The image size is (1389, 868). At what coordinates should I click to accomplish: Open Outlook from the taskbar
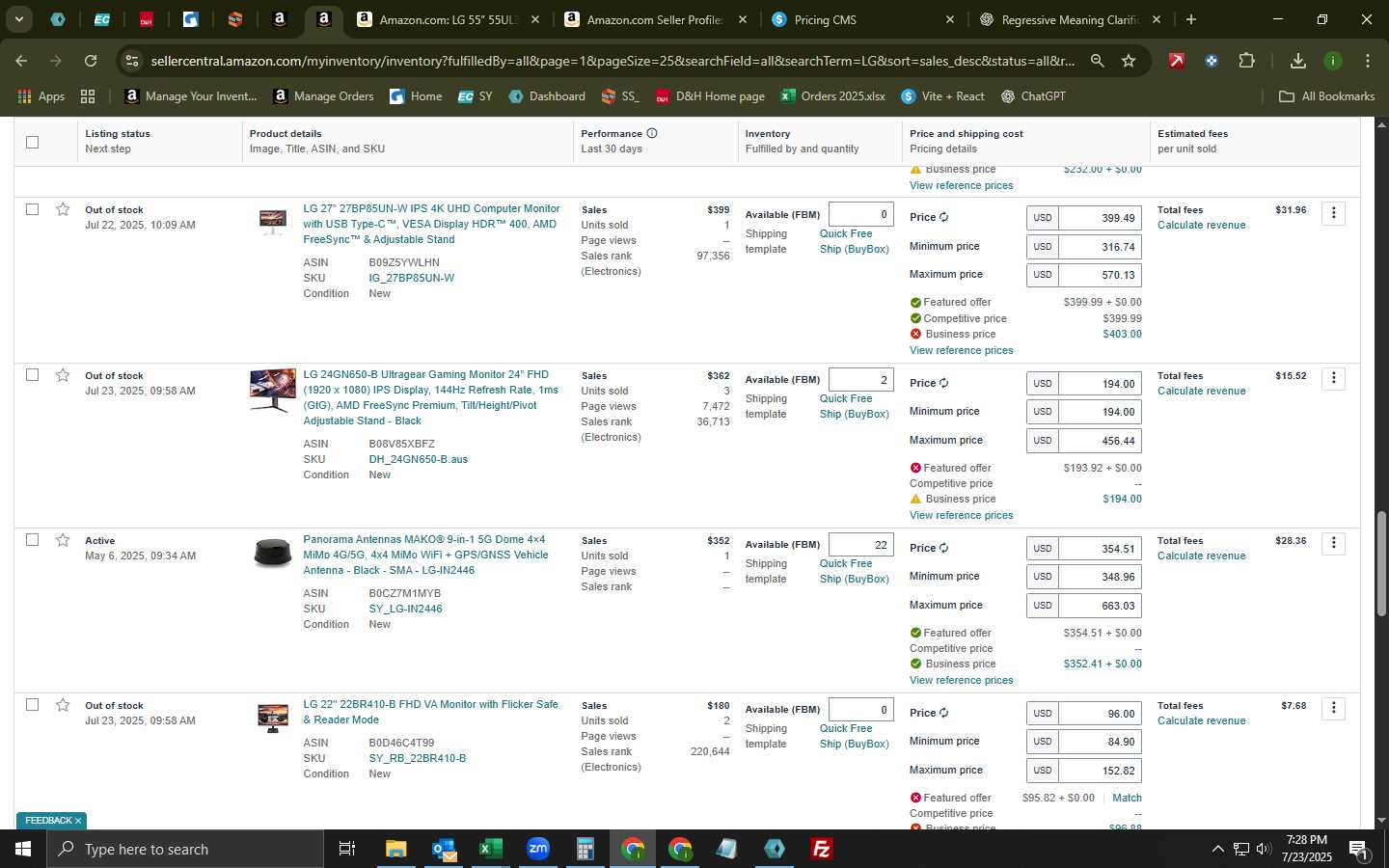[443, 849]
